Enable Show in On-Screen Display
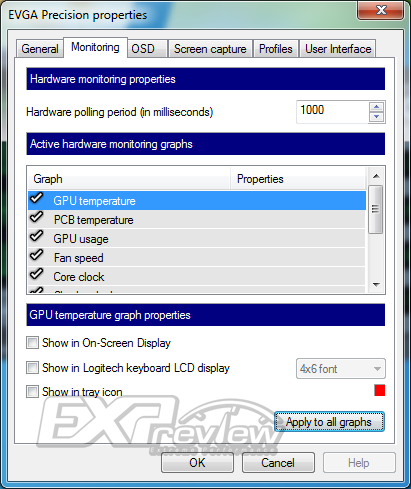This screenshot has height=489, width=411. click(x=32, y=343)
